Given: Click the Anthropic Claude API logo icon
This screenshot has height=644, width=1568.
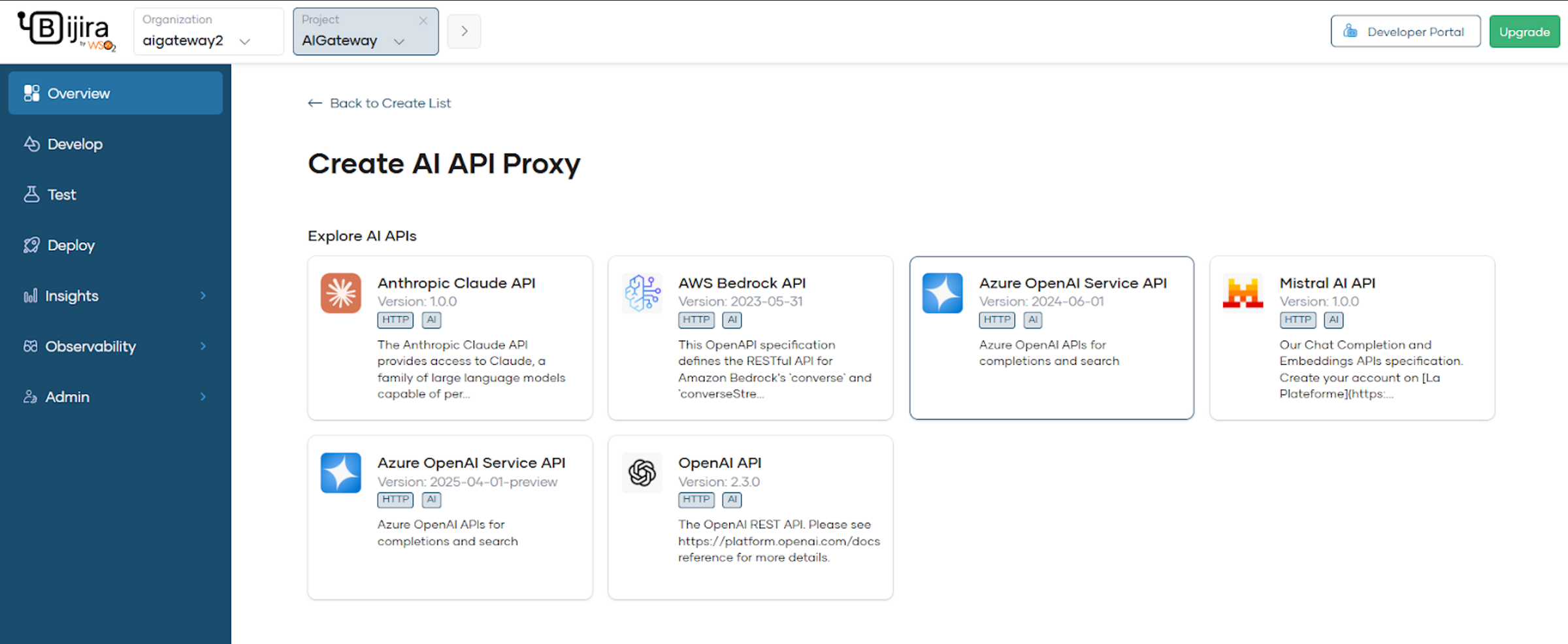Looking at the screenshot, I should tap(340, 293).
